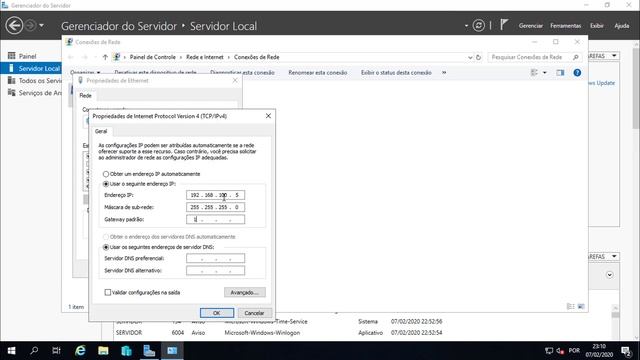Close the TCP/IPv4 properties dialog
This screenshot has width=640, height=360.
(268, 116)
